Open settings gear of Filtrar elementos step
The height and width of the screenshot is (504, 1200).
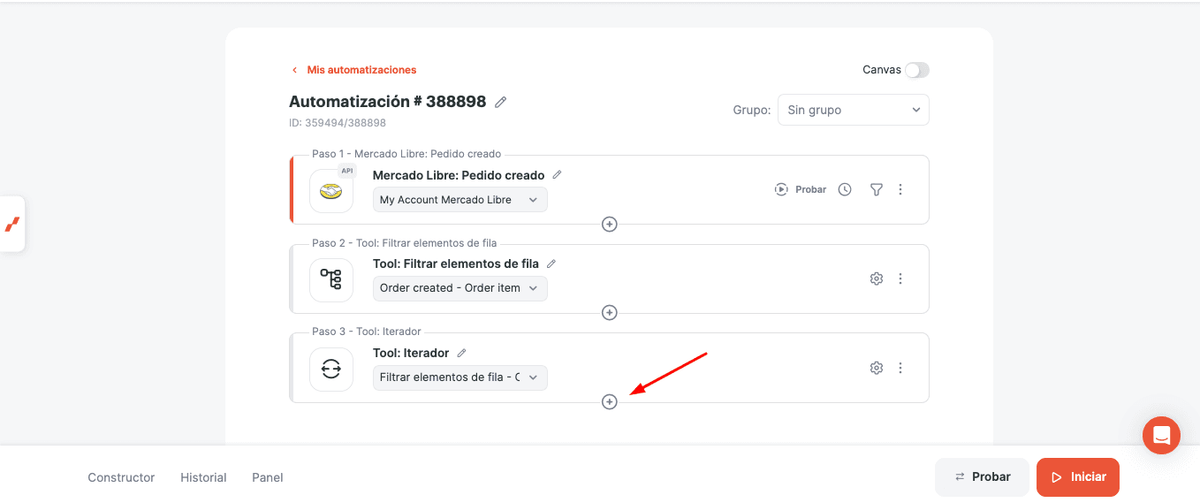tap(876, 279)
